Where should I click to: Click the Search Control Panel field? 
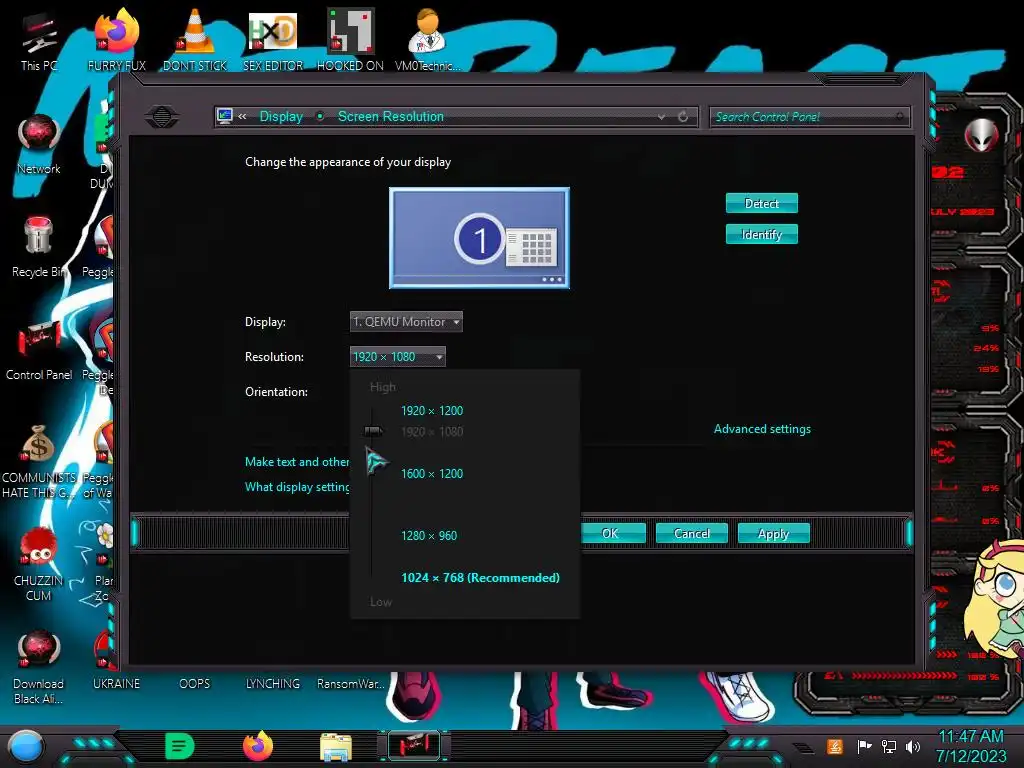(808, 117)
